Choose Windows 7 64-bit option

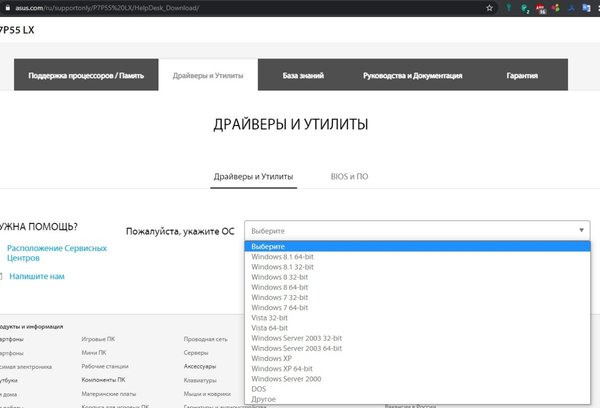(x=417, y=307)
